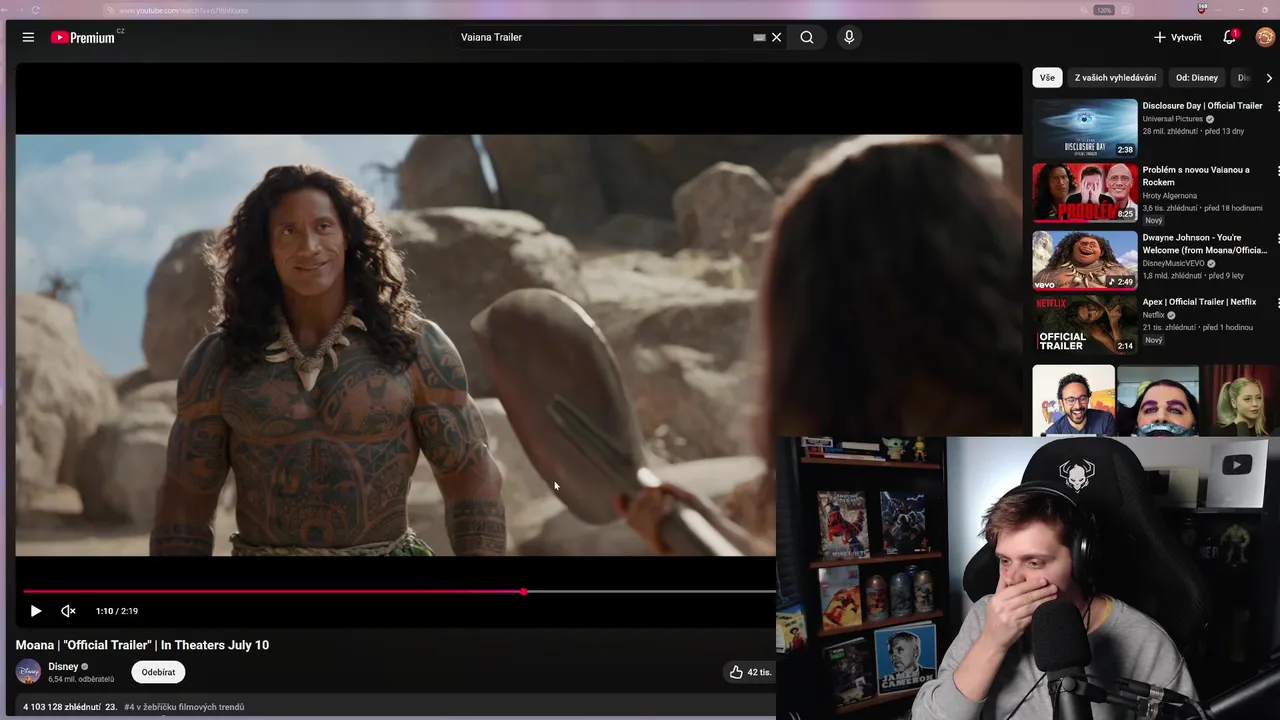Open notifications bell

1230,37
